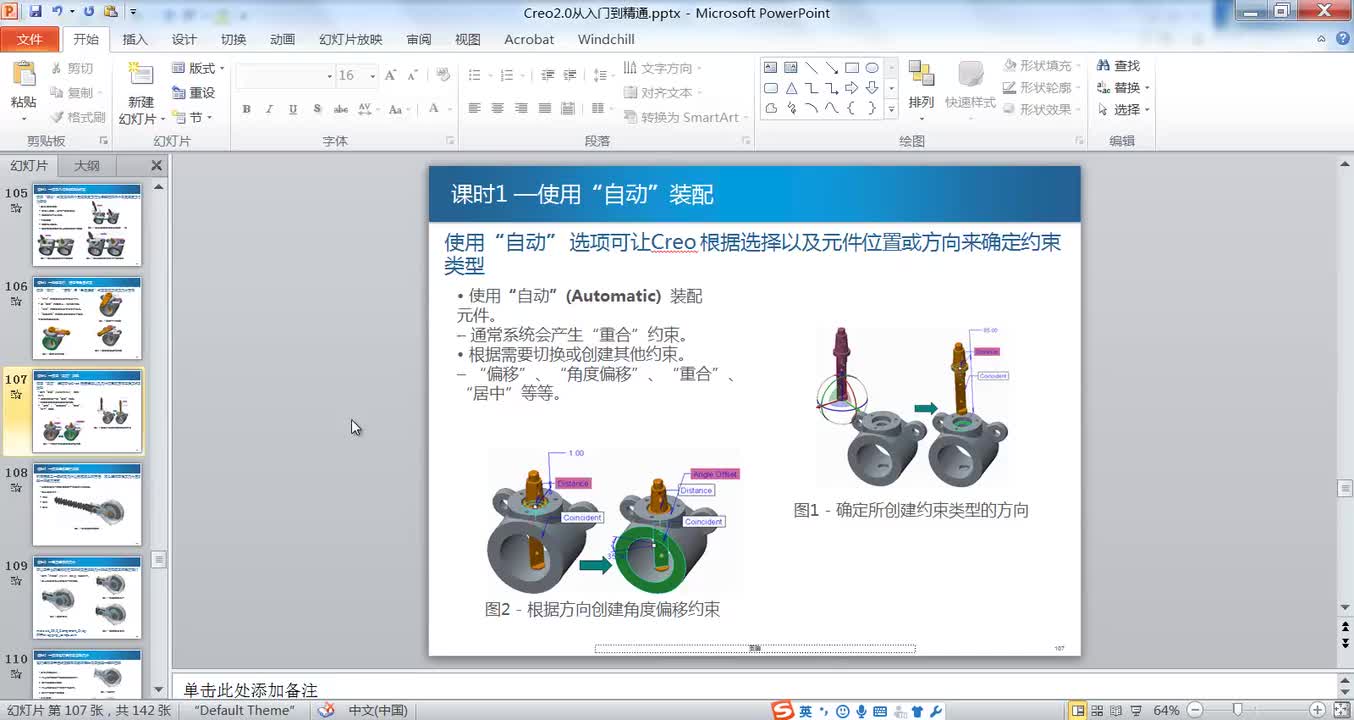Redo using the repeat arrow icon
This screenshot has width=1354, height=720.
tap(88, 12)
